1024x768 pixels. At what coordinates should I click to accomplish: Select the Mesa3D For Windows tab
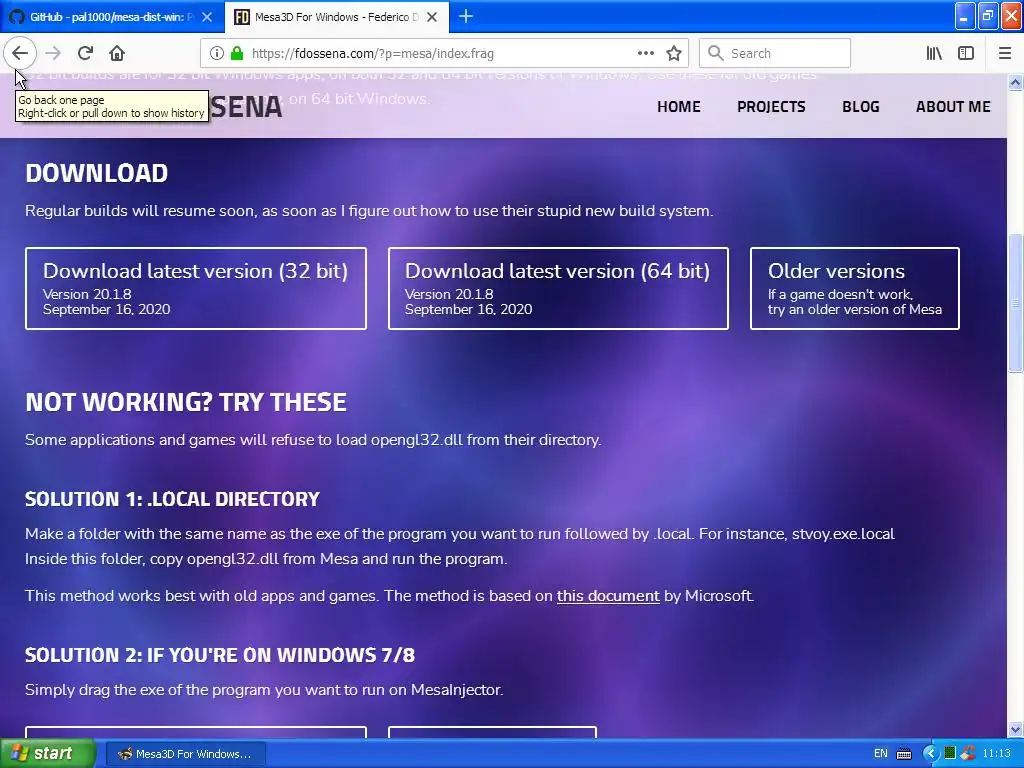click(337, 17)
